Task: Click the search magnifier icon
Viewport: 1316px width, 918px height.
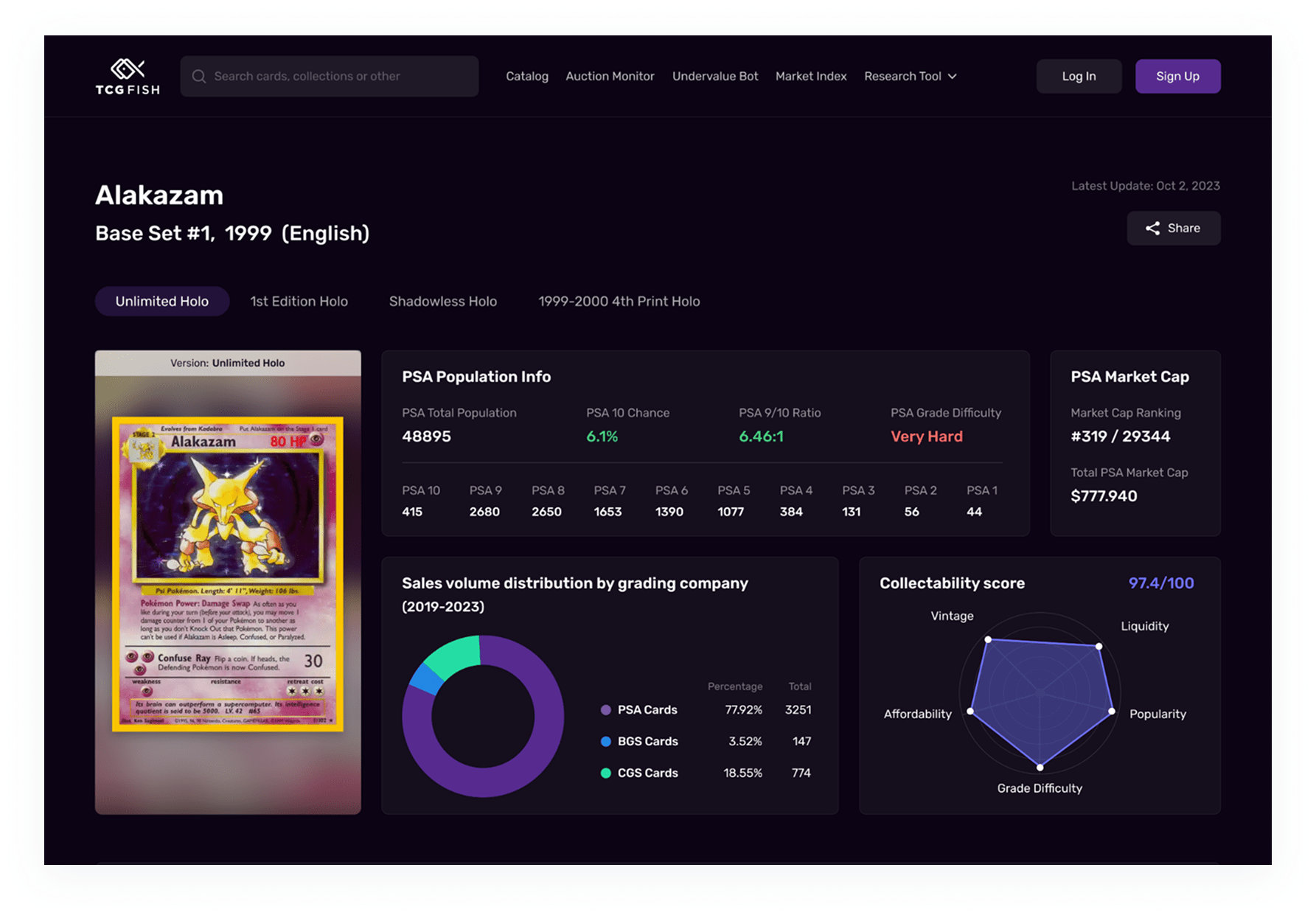Action: point(199,77)
